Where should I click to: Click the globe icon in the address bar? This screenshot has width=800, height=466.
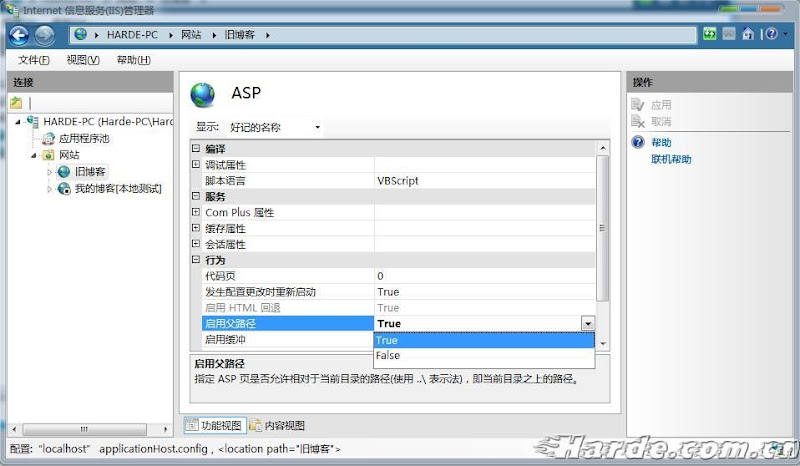coord(81,34)
